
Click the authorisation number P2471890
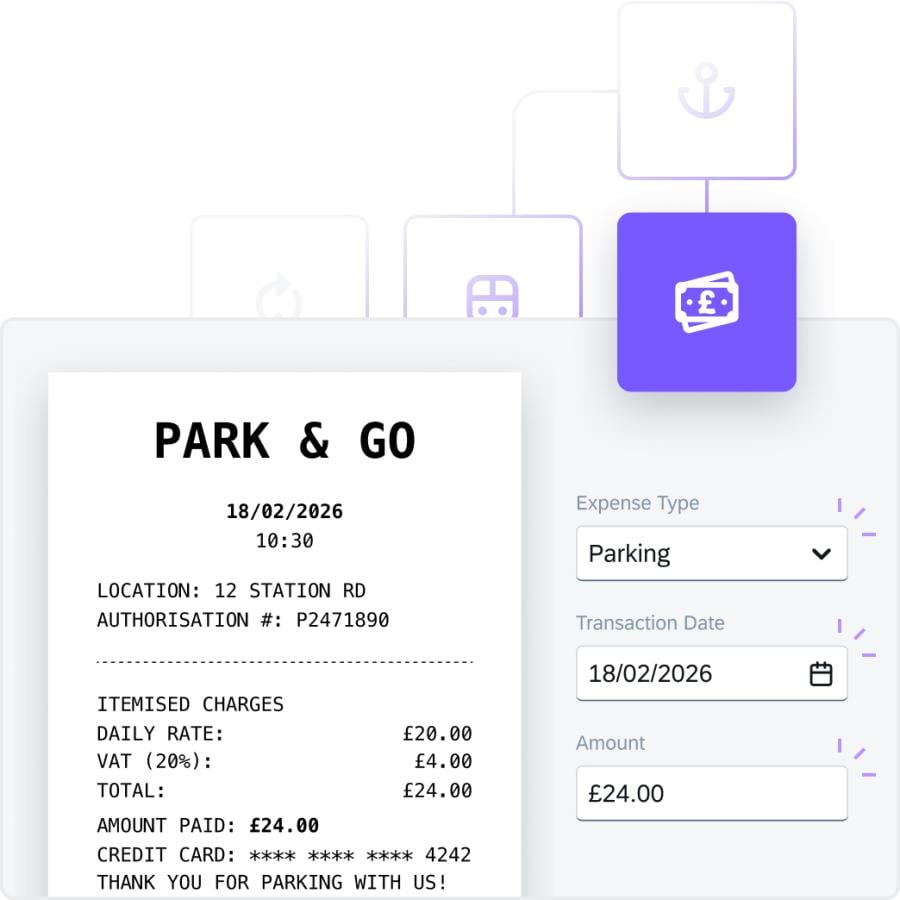click(342, 620)
